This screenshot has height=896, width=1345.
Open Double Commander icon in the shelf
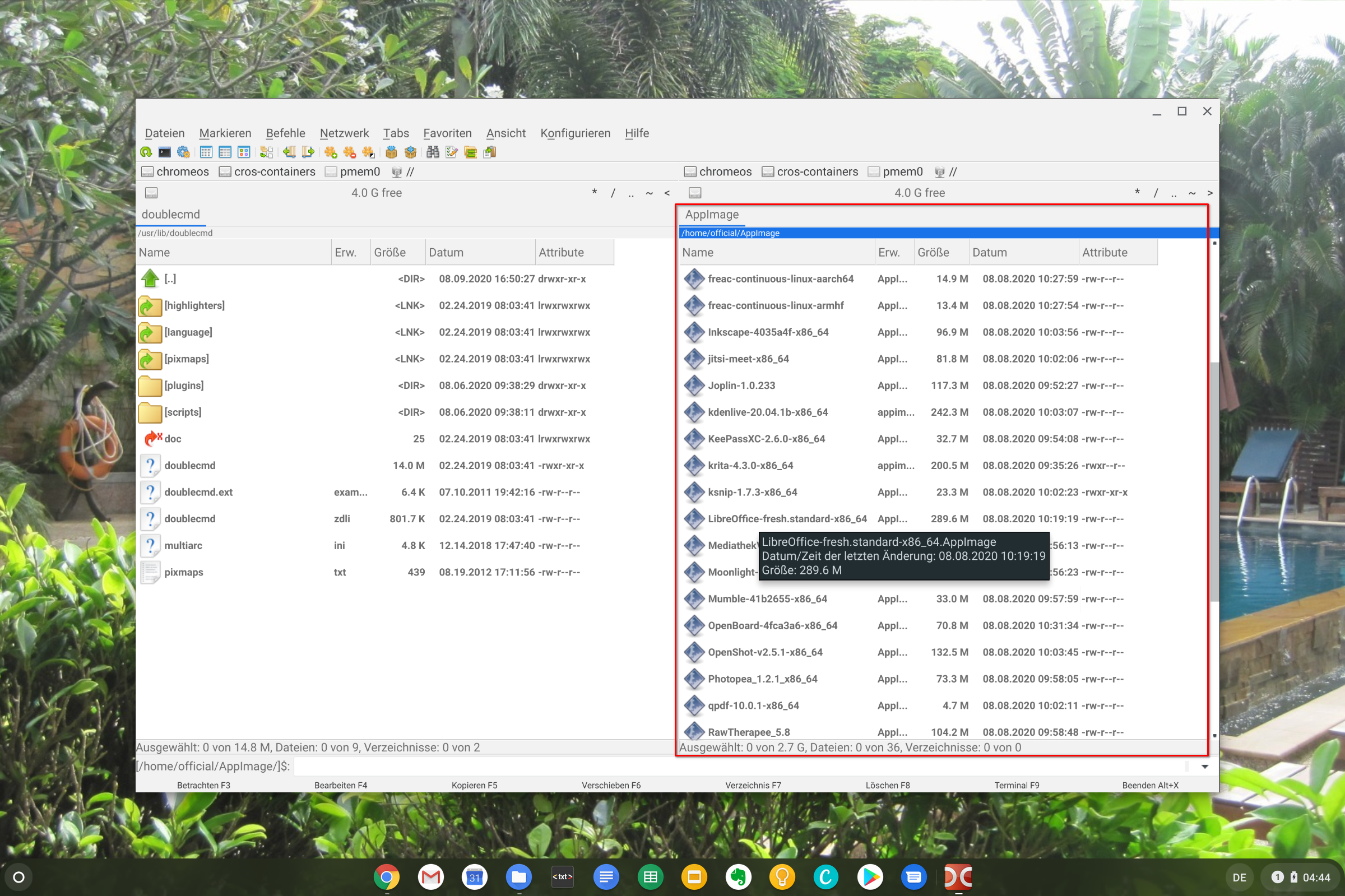pyautogui.click(x=958, y=876)
